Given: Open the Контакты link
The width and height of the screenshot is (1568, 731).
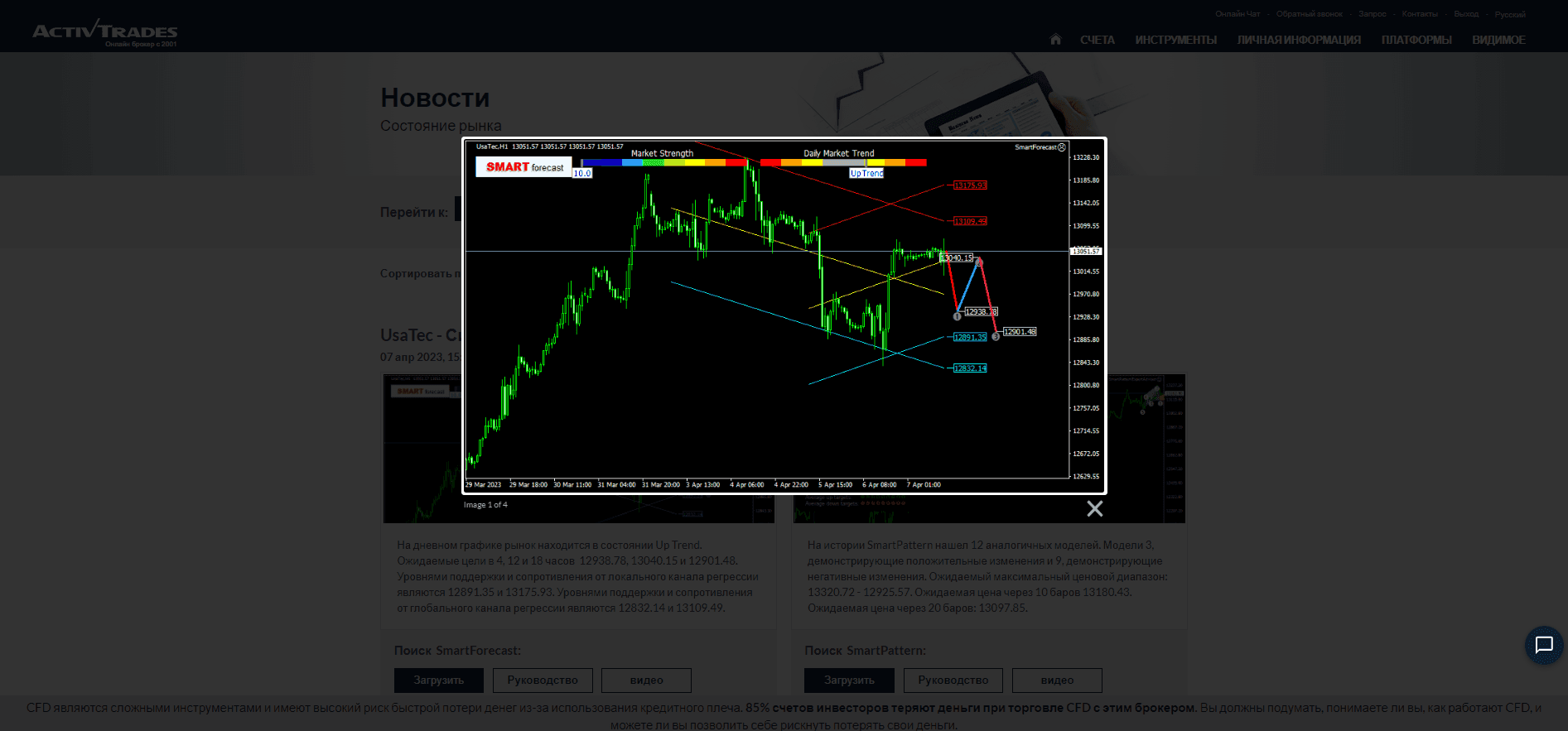Looking at the screenshot, I should [x=1420, y=14].
